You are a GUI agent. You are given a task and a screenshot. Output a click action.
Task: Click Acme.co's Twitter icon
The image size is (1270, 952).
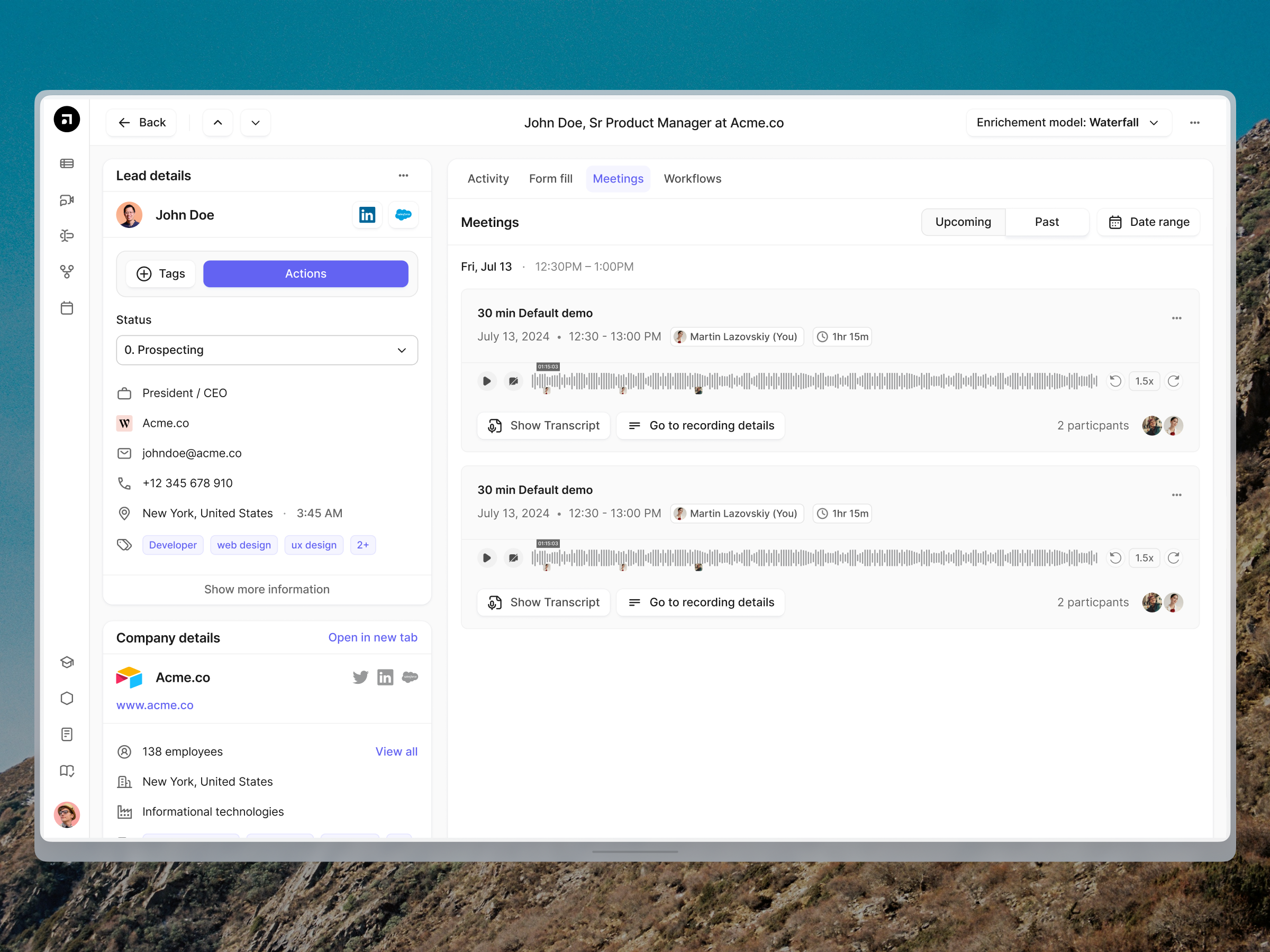pyautogui.click(x=360, y=677)
